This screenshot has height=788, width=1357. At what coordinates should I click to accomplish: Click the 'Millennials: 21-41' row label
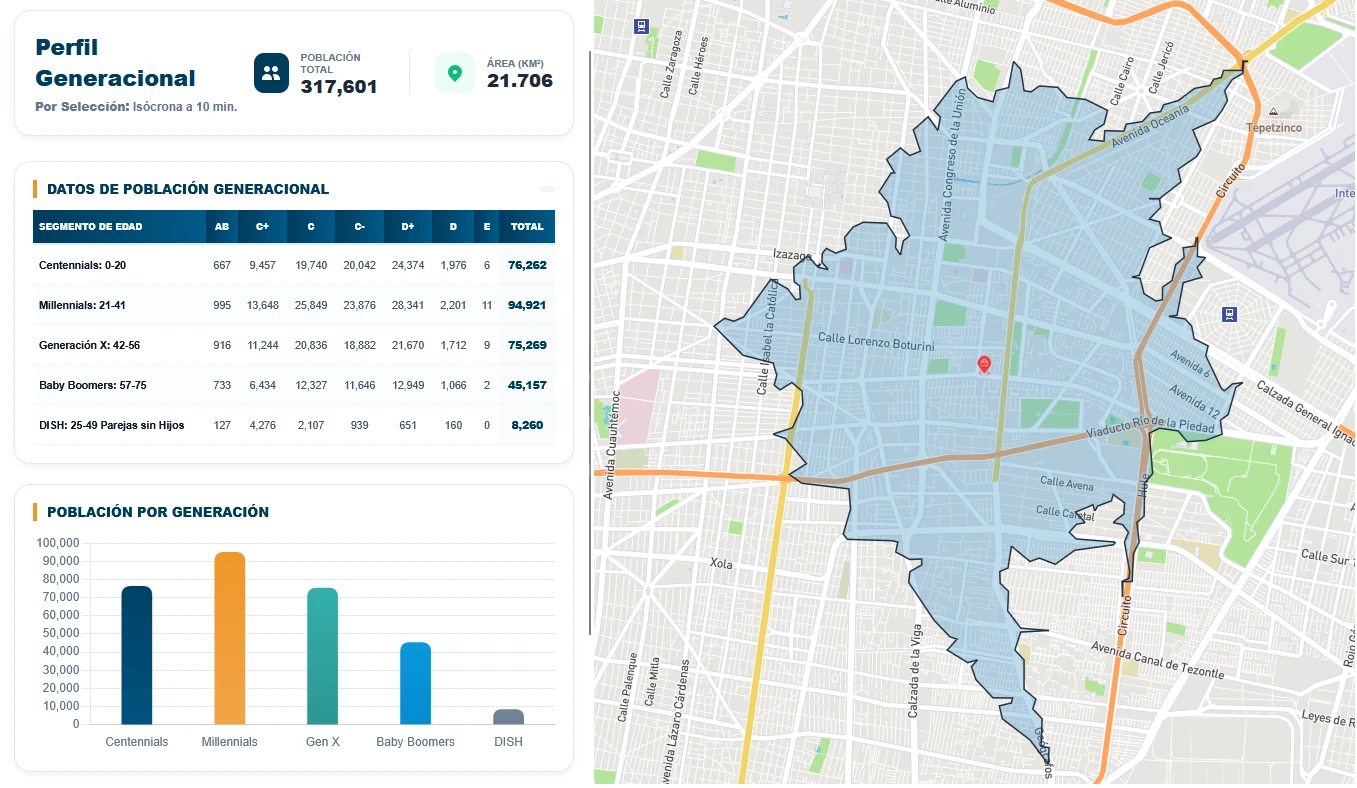click(82, 305)
